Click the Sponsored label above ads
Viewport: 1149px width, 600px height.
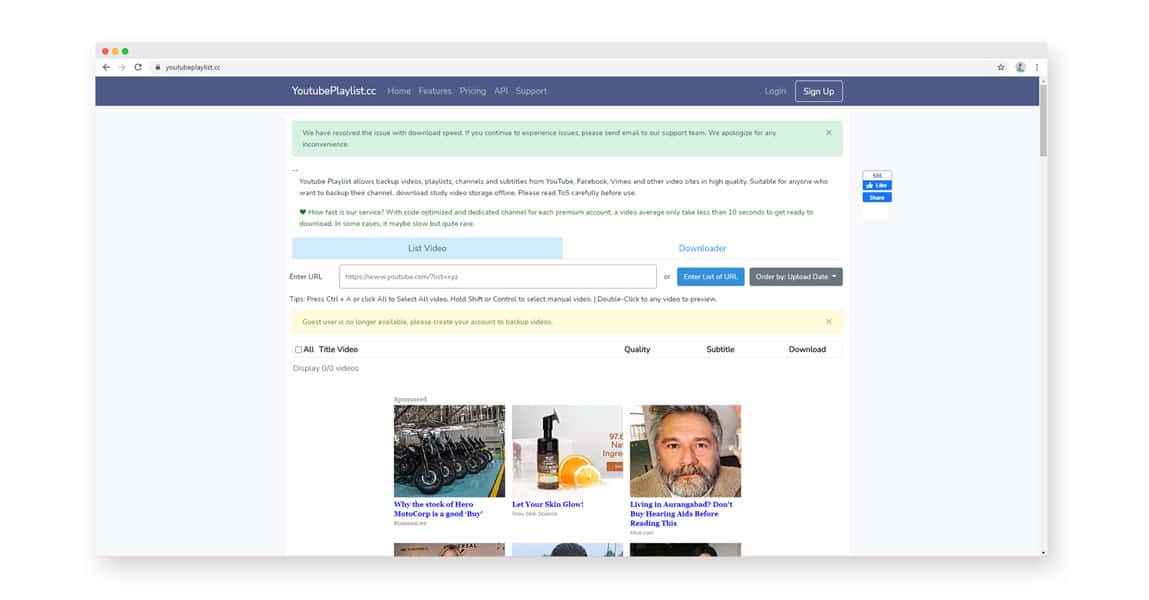(x=410, y=399)
